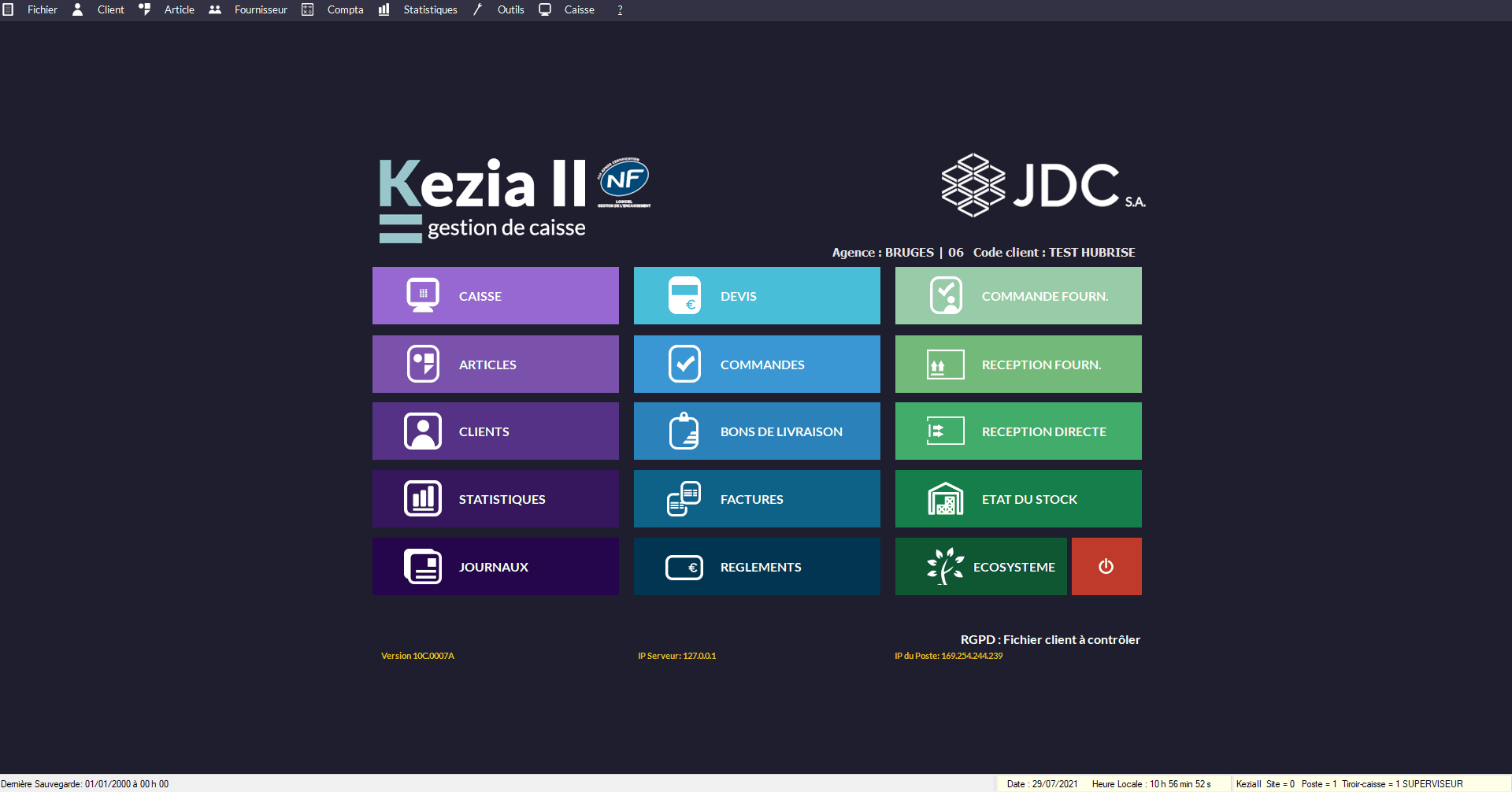The width and height of the screenshot is (1512, 792).
Task: Open the Compta menu
Action: click(x=346, y=9)
